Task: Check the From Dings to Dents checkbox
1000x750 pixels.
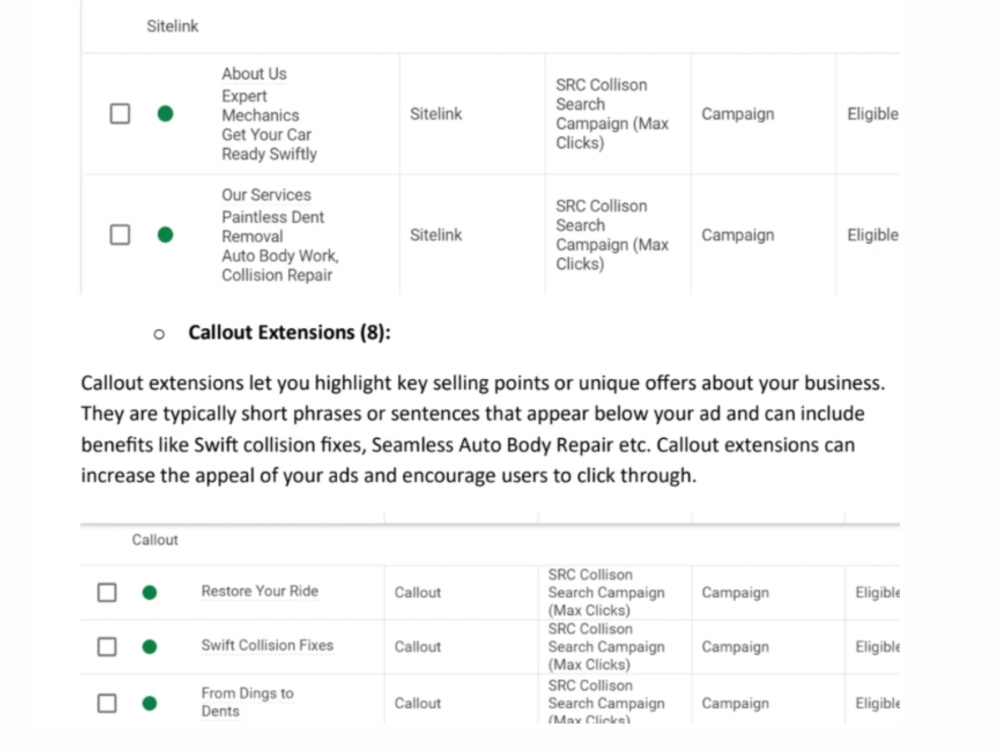Action: click(107, 703)
